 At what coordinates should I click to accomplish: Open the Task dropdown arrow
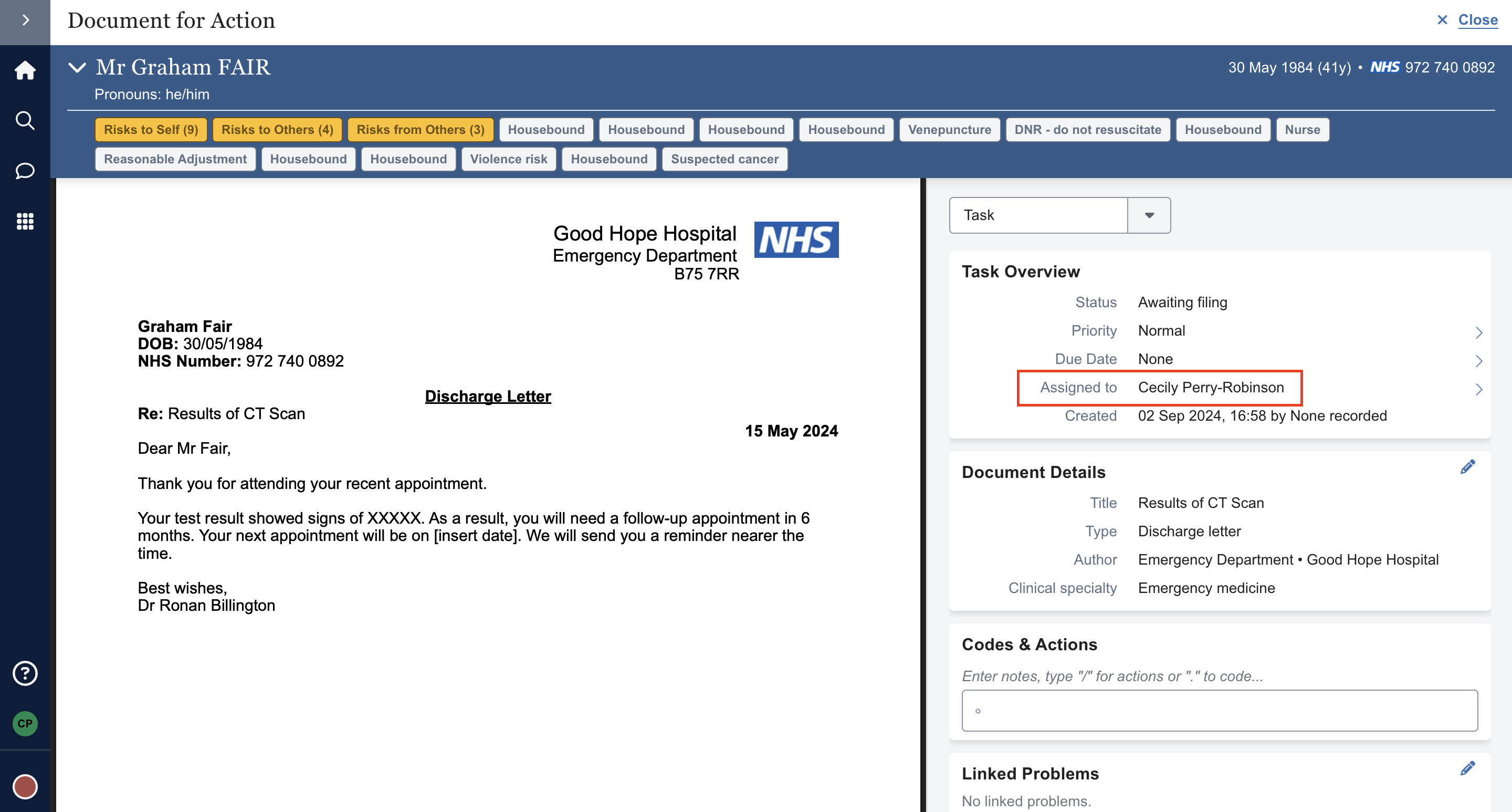pyautogui.click(x=1149, y=215)
